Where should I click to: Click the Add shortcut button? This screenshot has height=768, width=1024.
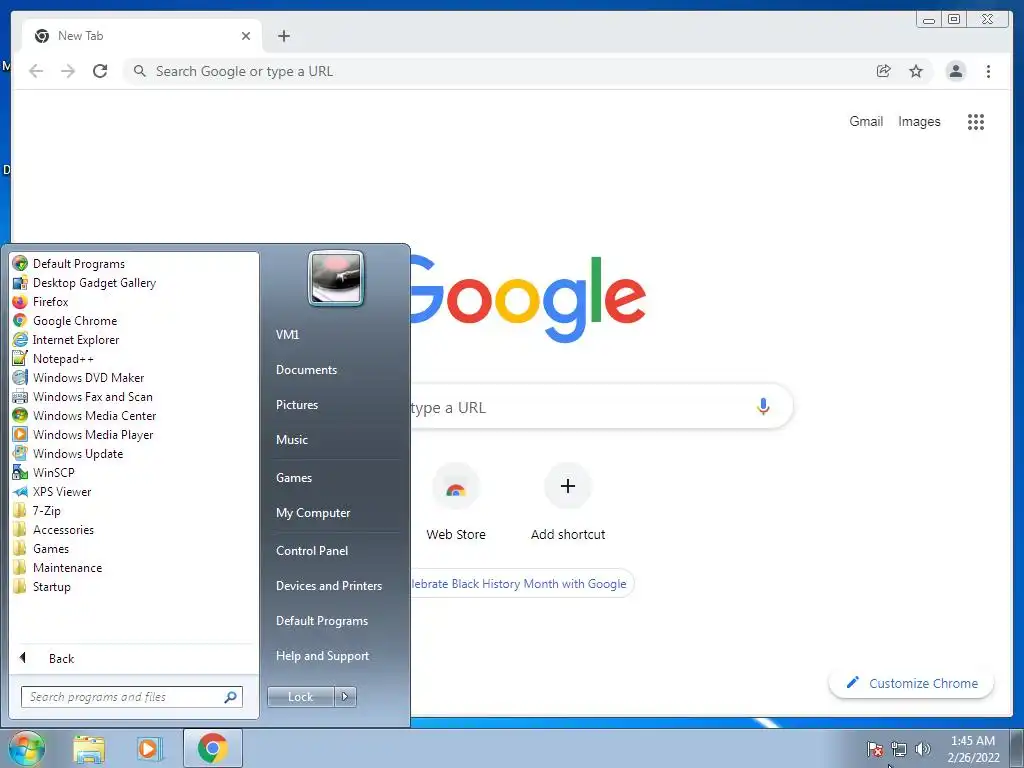point(568,503)
